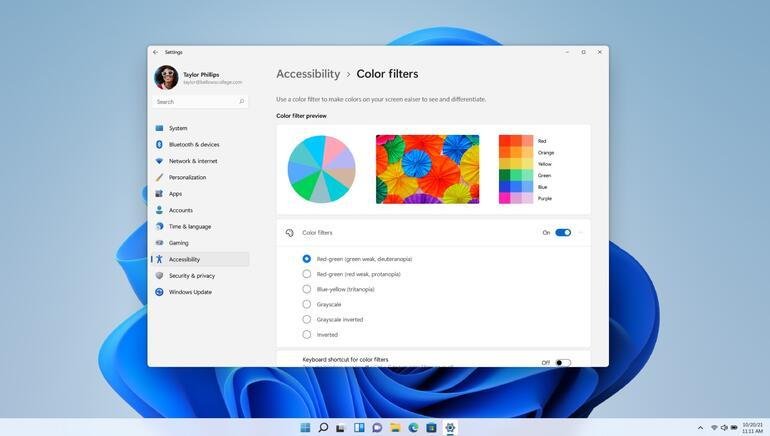Image resolution: width=770 pixels, height=436 pixels.
Task: Open taskbar Search
Action: [323, 428]
